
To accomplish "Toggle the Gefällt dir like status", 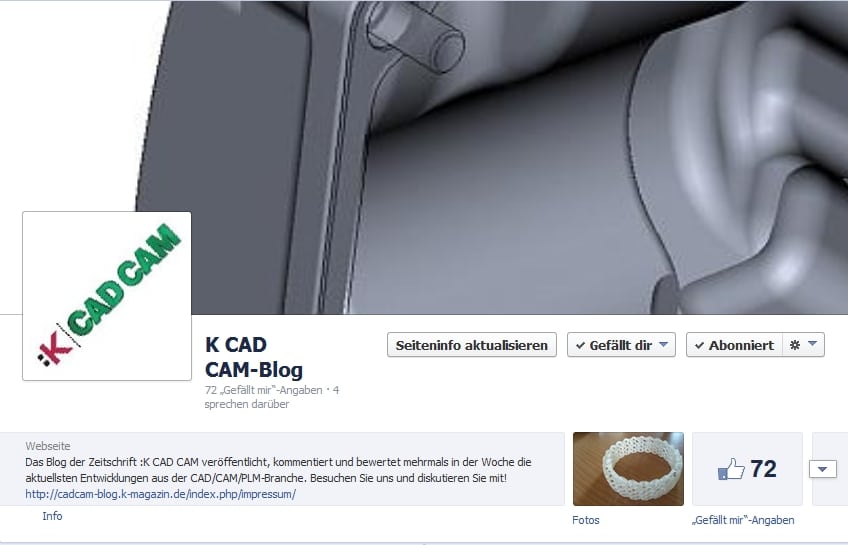I will click(x=621, y=345).
